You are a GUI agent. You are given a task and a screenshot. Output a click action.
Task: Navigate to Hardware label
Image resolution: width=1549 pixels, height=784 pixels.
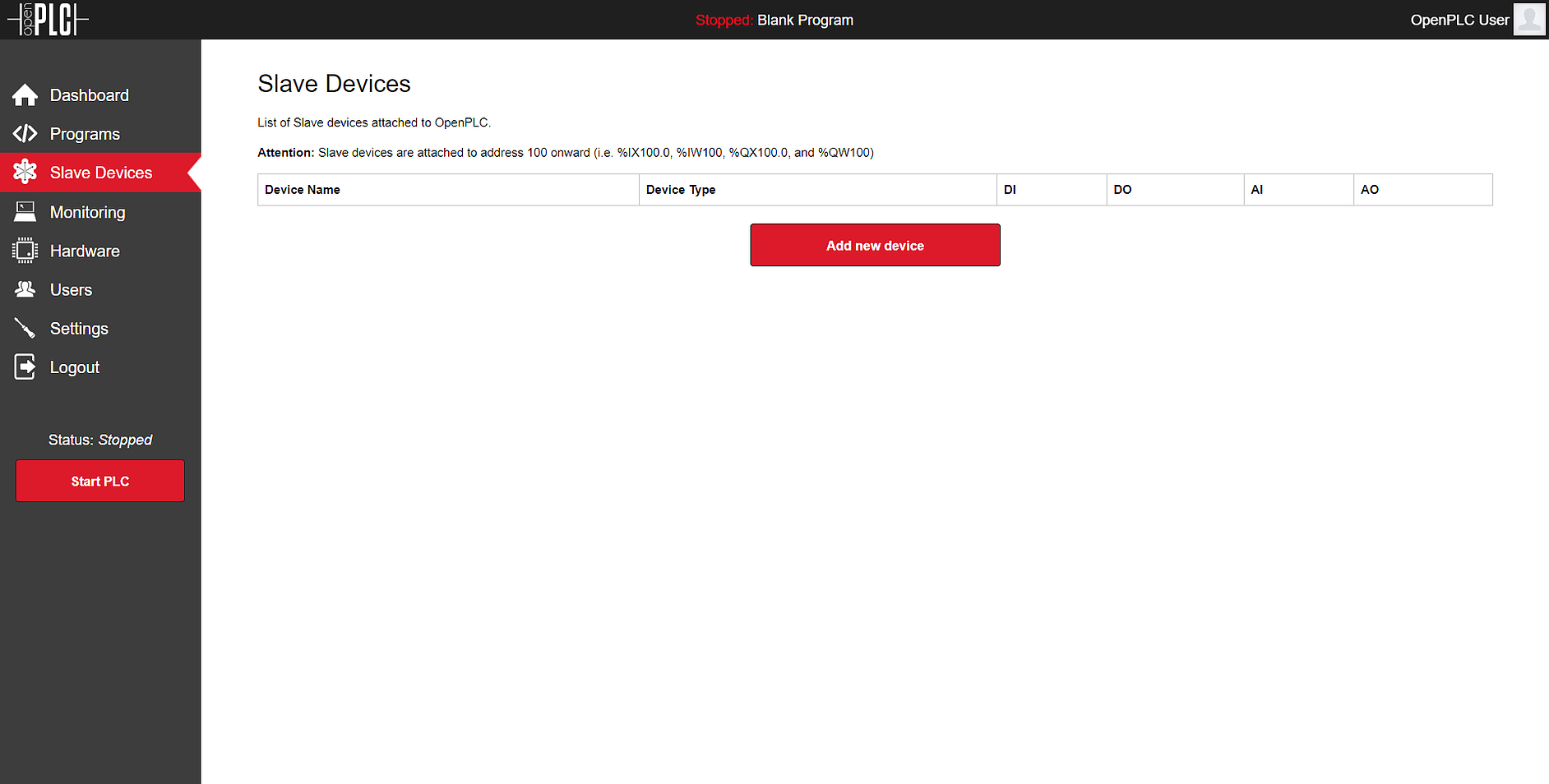pos(85,251)
